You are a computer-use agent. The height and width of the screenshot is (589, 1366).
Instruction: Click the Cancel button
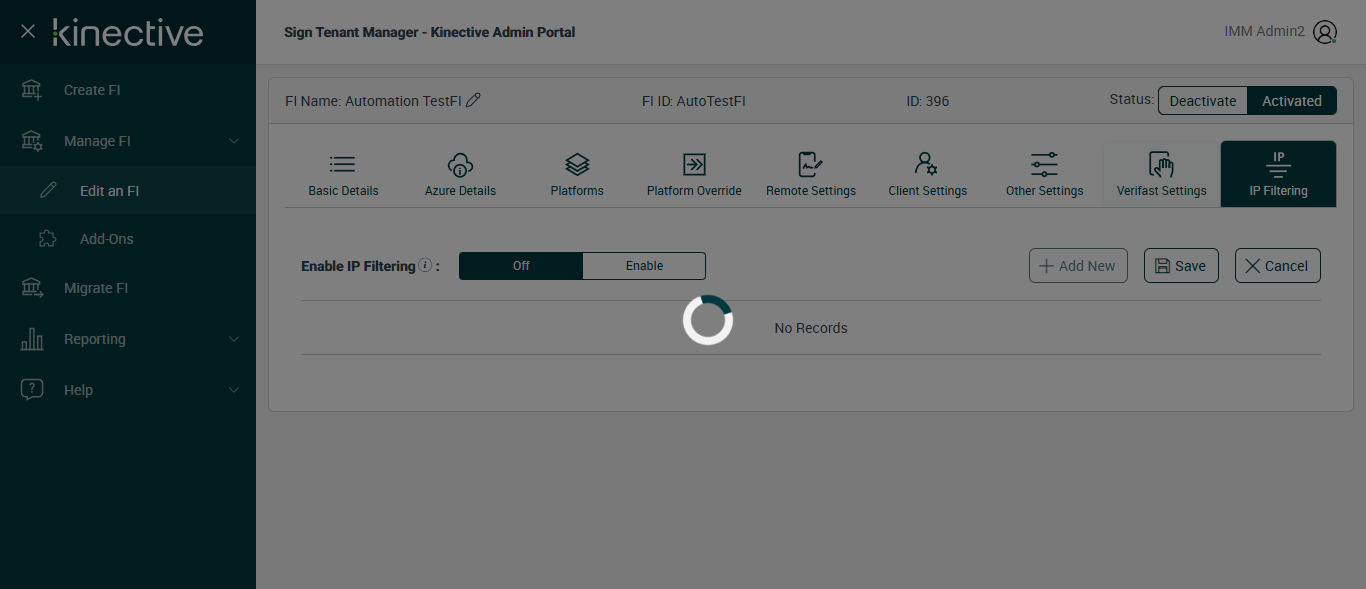(x=1277, y=266)
